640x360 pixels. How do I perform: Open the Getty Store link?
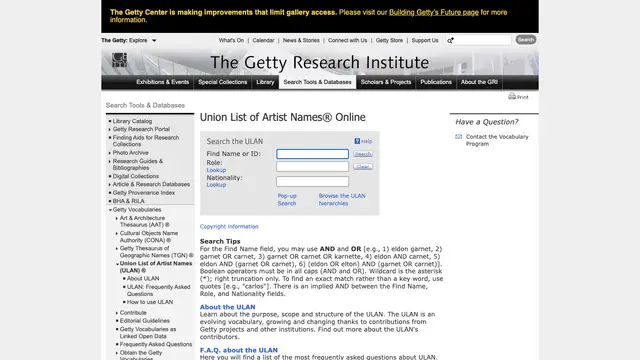pos(389,40)
